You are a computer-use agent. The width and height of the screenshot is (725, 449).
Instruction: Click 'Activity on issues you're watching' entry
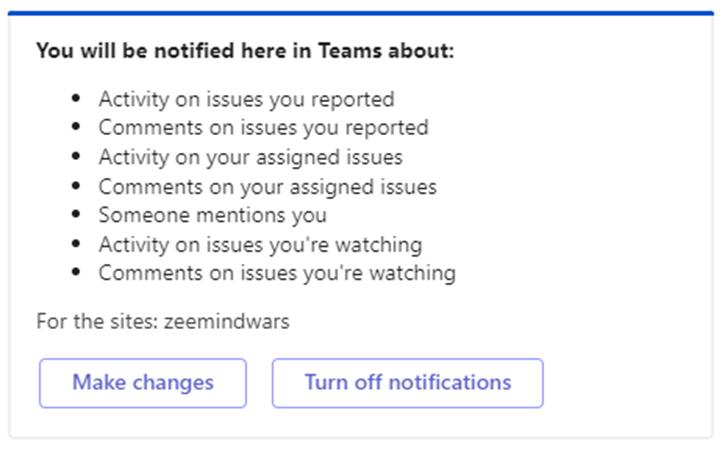point(260,244)
